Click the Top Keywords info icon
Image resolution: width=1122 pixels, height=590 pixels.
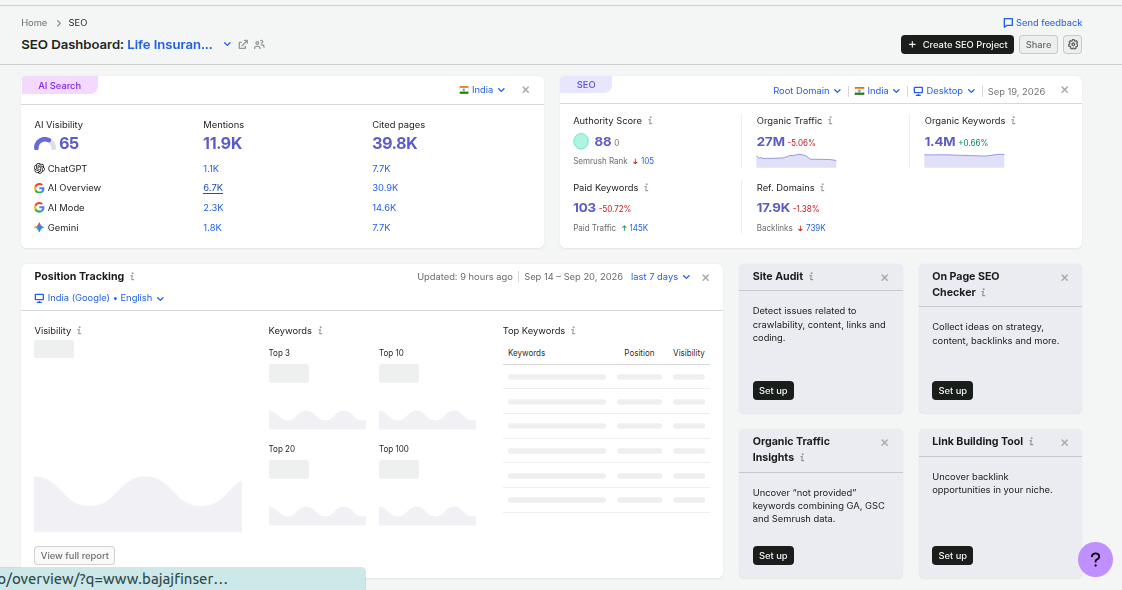573,331
